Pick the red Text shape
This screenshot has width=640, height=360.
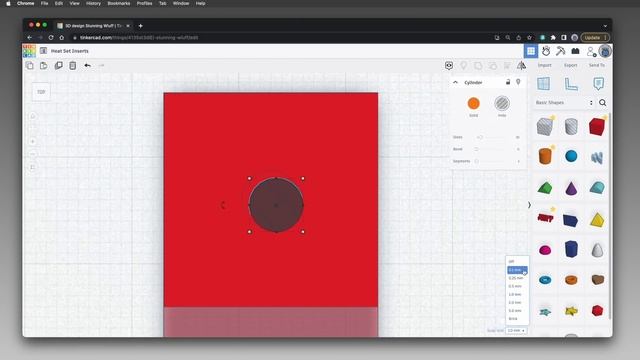click(x=545, y=218)
